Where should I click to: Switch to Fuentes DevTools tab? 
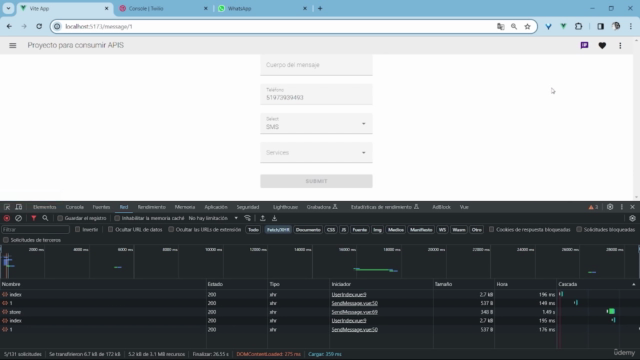[101, 207]
